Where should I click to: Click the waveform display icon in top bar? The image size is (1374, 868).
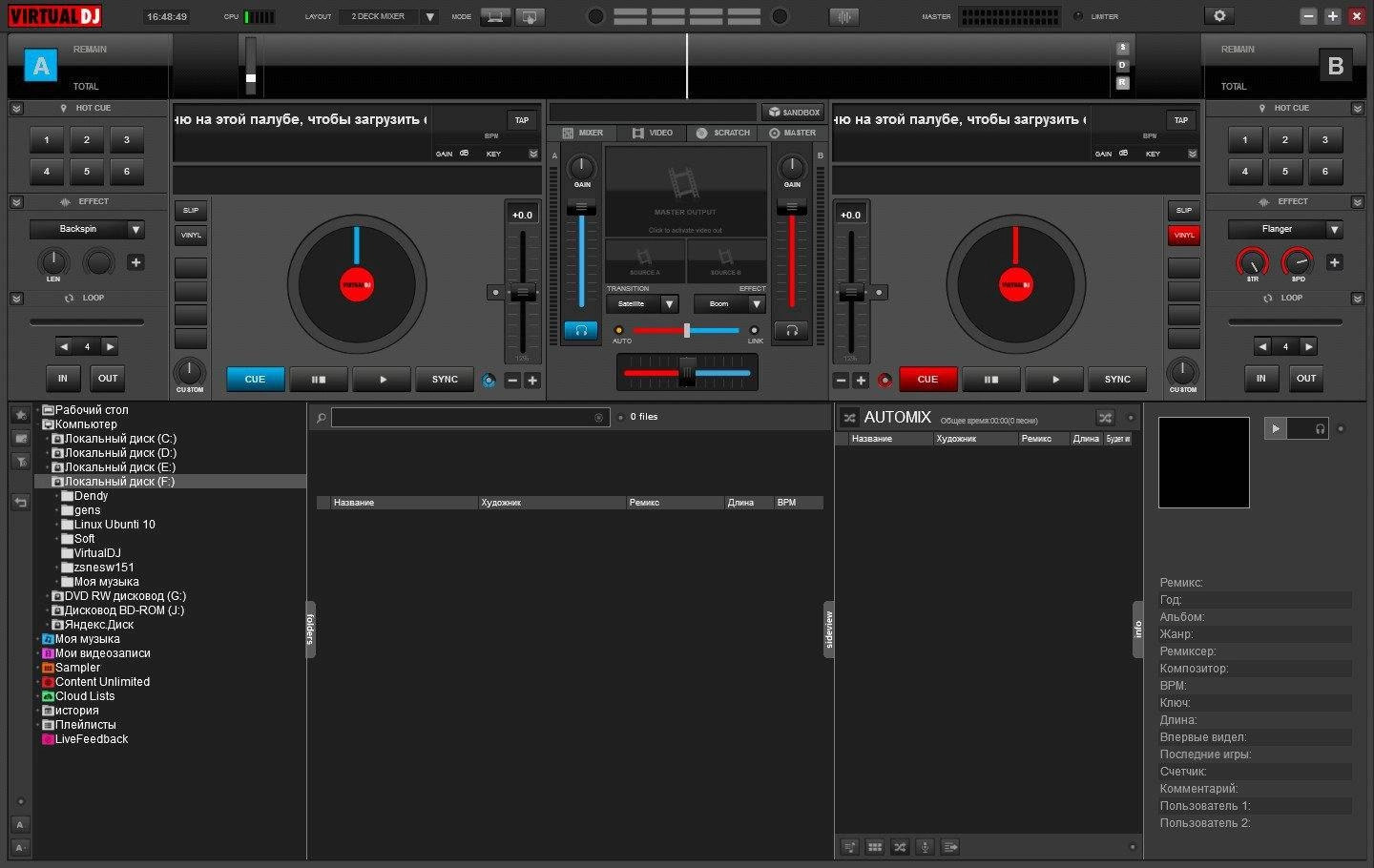click(844, 16)
